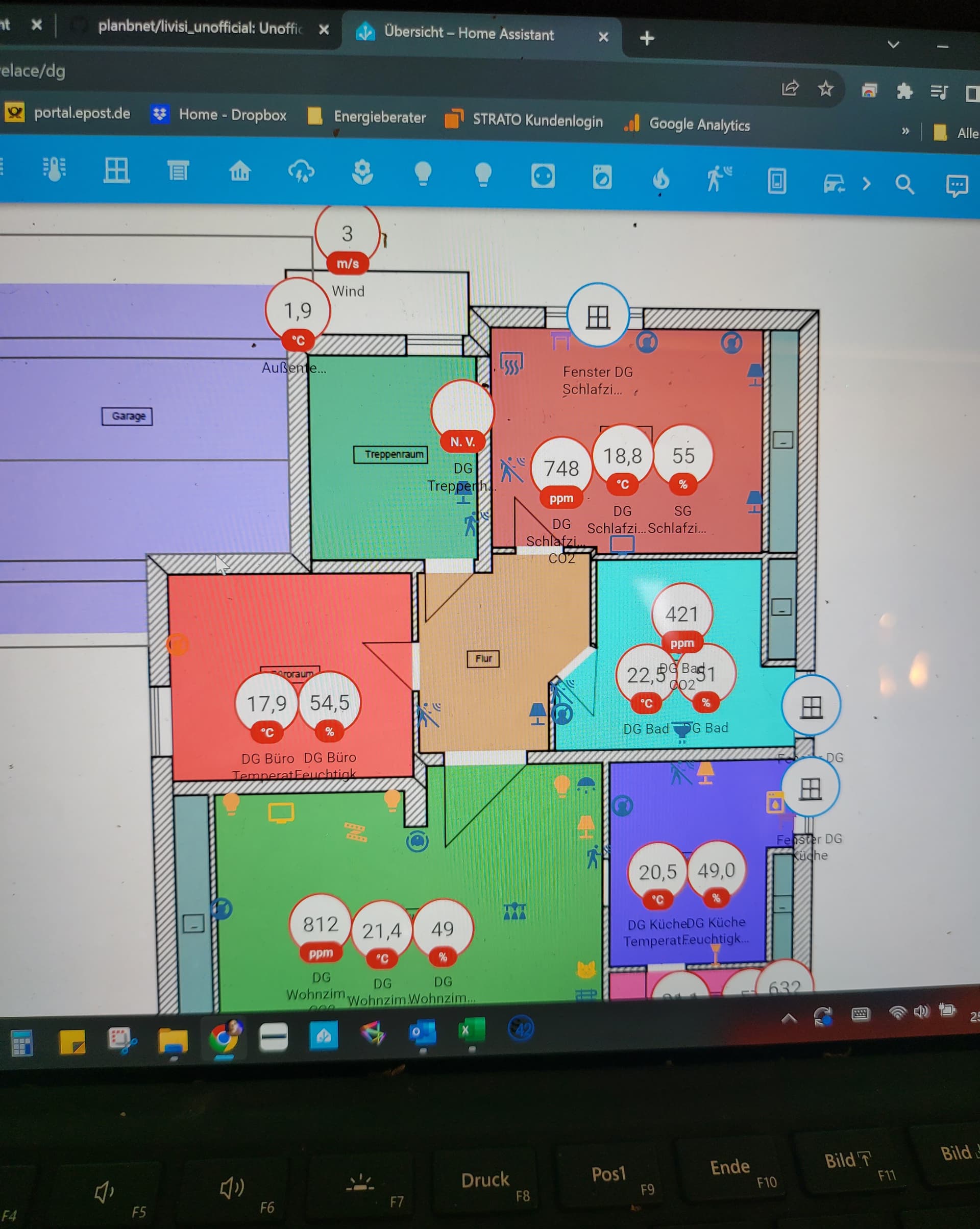Screen dimensions: 980x1229
Task: Open the power socket view tab
Action: [543, 176]
